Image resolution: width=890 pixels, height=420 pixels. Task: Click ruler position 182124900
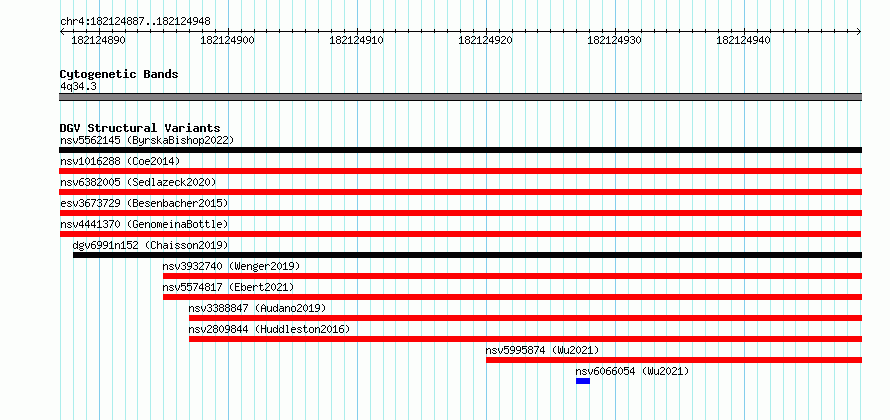[x=228, y=40]
